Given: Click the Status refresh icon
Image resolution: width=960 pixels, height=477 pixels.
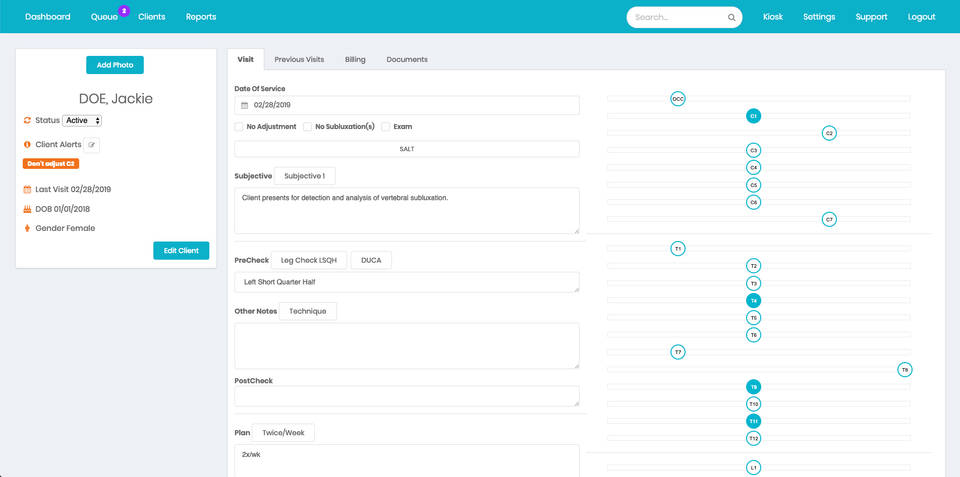Looking at the screenshot, I should click(27, 121).
